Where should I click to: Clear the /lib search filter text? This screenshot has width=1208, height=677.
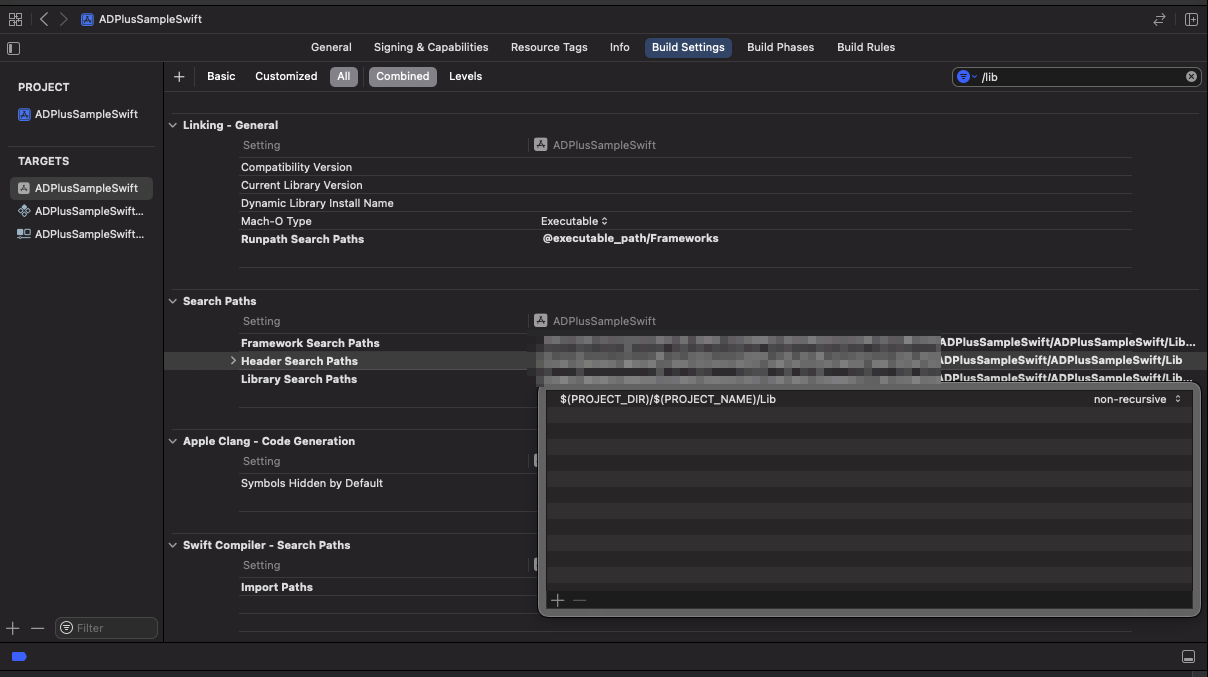1191,77
